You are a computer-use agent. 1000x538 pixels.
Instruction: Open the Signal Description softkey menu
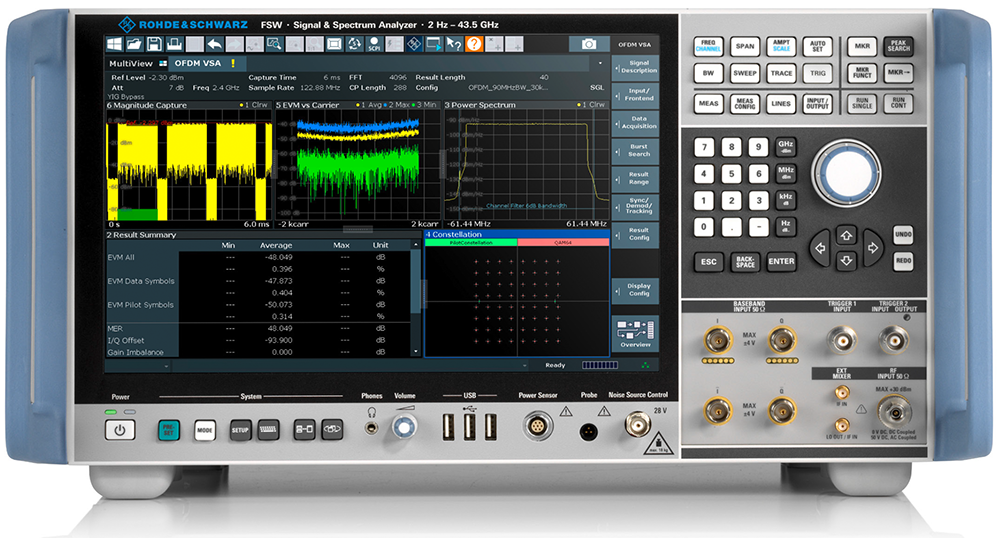pyautogui.click(x=636, y=66)
